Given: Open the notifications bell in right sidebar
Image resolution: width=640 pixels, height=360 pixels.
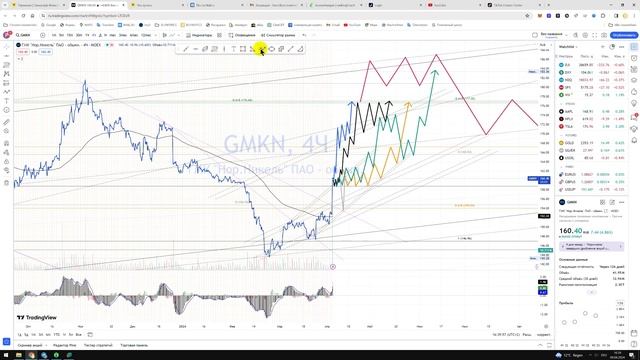Looking at the screenshot, I should pos(634,140).
